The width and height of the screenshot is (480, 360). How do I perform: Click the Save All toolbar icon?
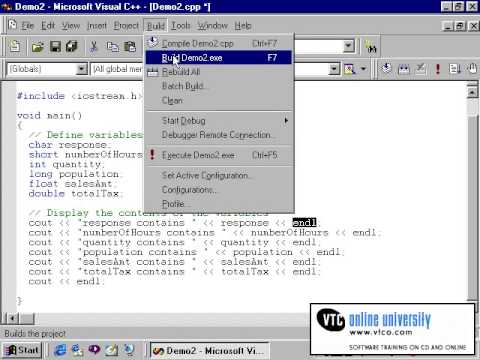72,47
